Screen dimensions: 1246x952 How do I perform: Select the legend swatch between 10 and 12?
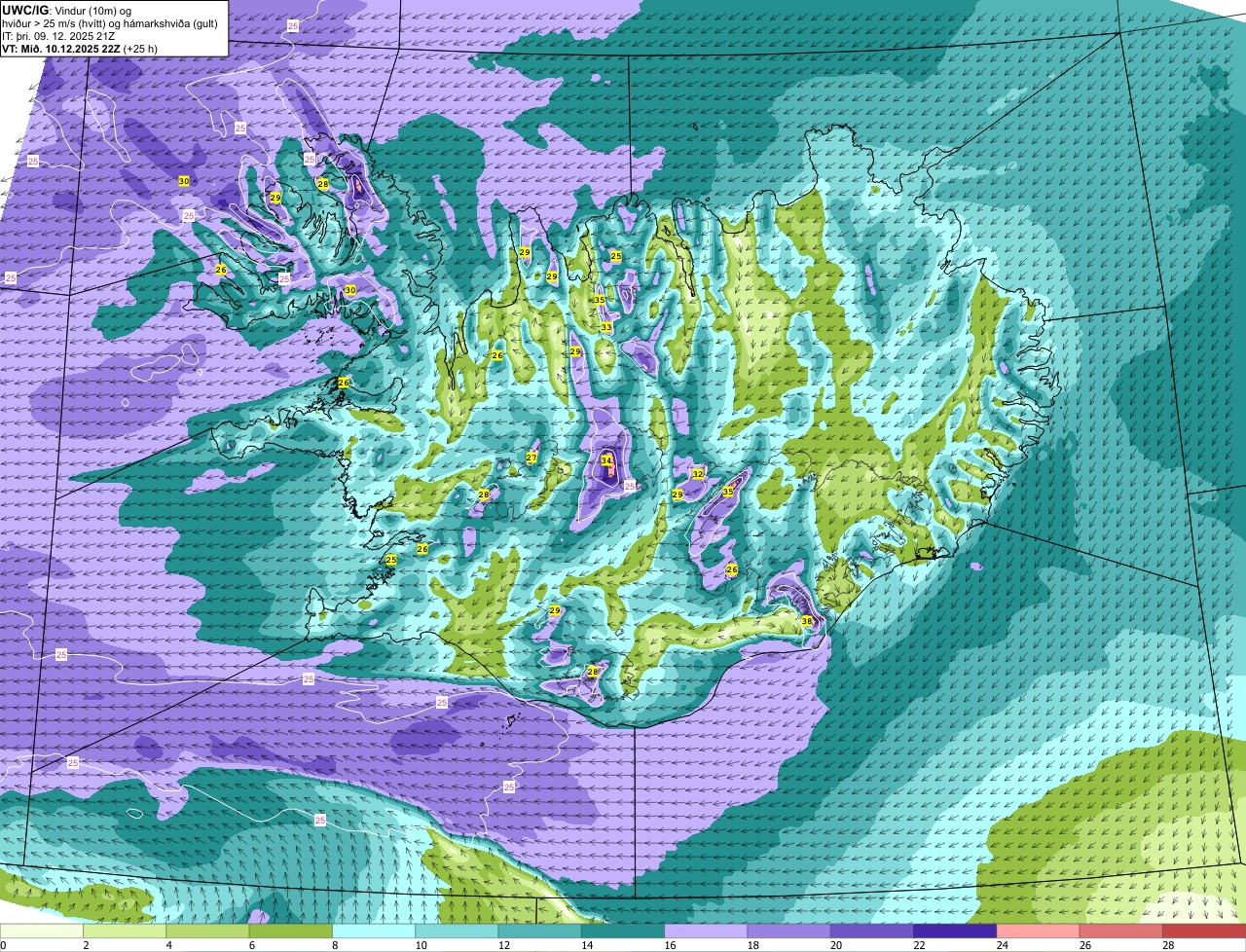457,932
